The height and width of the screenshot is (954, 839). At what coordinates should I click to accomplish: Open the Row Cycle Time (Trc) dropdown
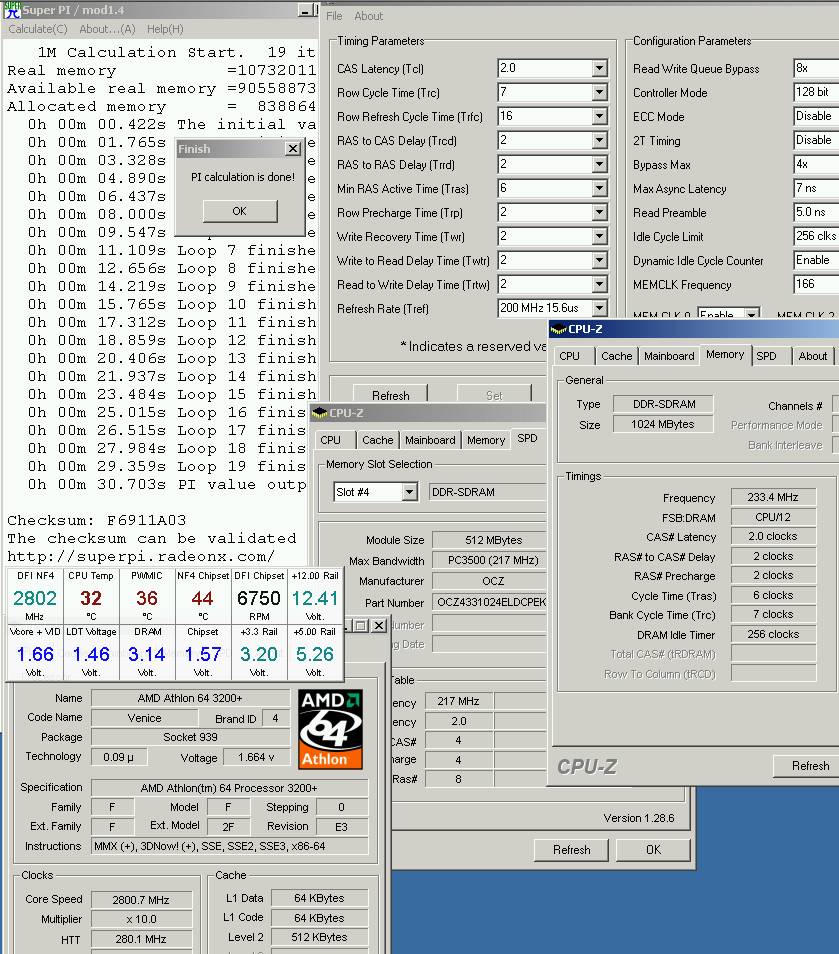[599, 92]
